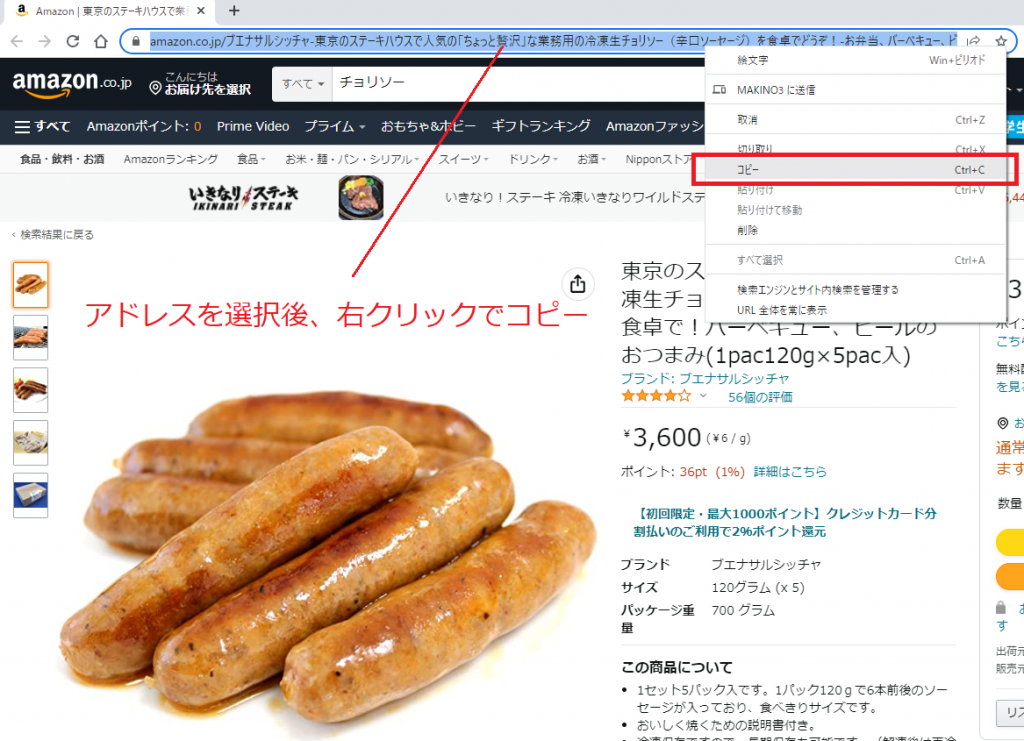Expand the rating breakdown chevron
This screenshot has height=741, width=1024.
pos(703,396)
